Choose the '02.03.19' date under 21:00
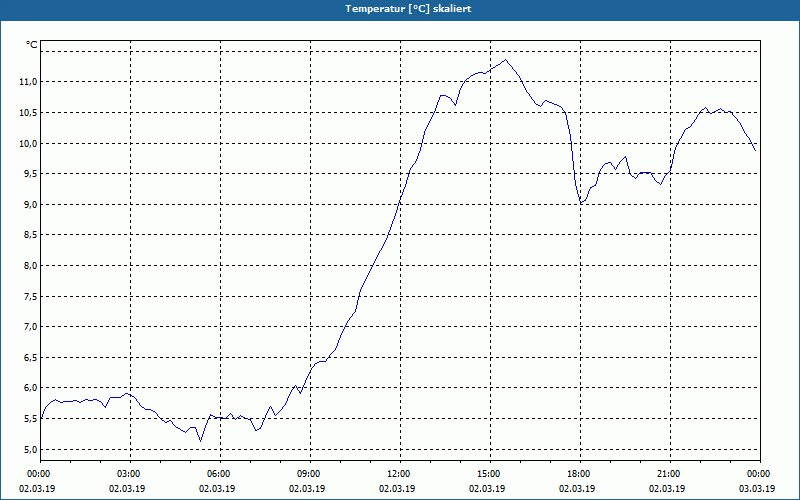The height and width of the screenshot is (500, 800). [x=667, y=488]
